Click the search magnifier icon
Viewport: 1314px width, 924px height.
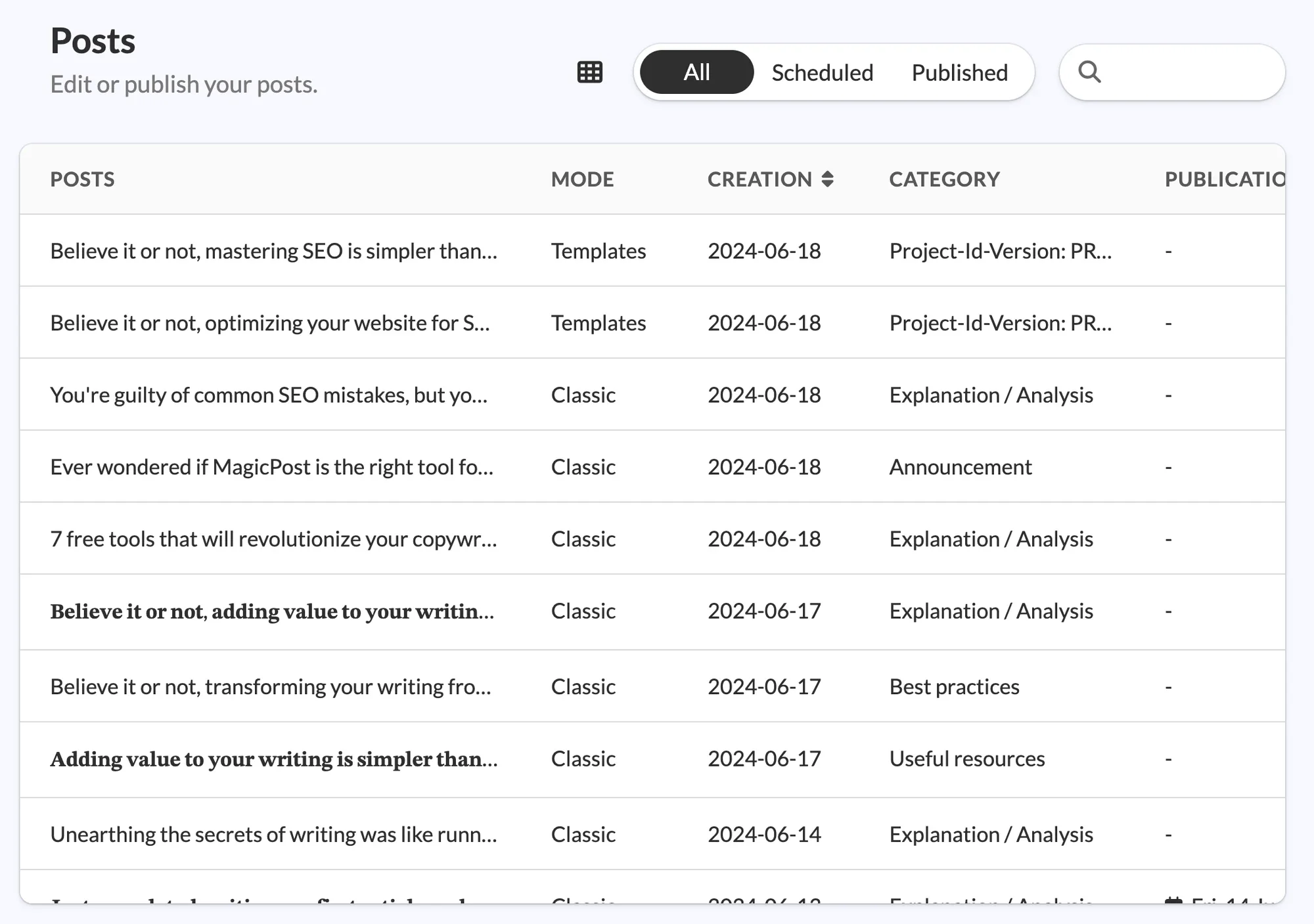1089,72
